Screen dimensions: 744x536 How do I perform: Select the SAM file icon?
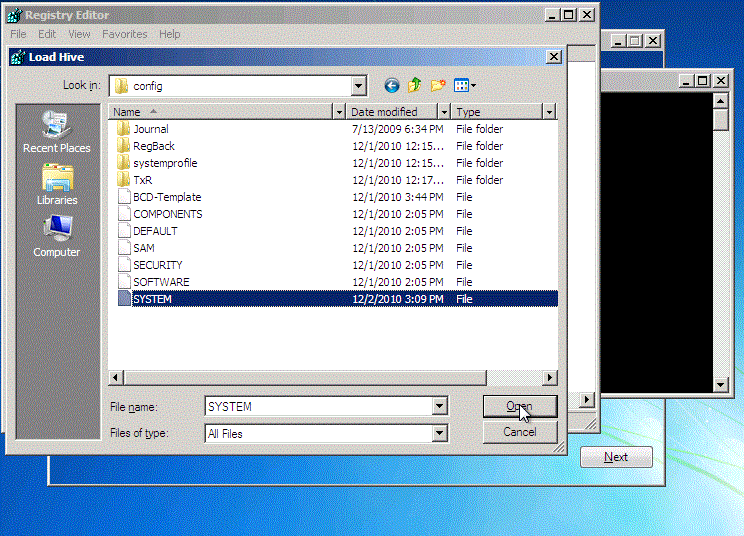click(x=124, y=248)
